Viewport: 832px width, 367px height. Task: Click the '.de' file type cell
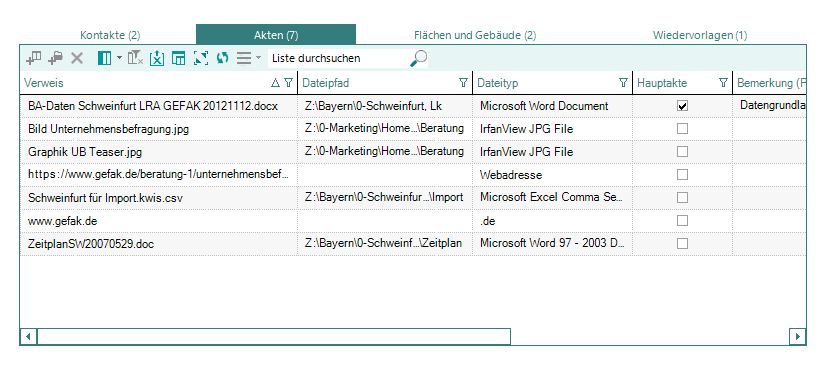click(487, 221)
